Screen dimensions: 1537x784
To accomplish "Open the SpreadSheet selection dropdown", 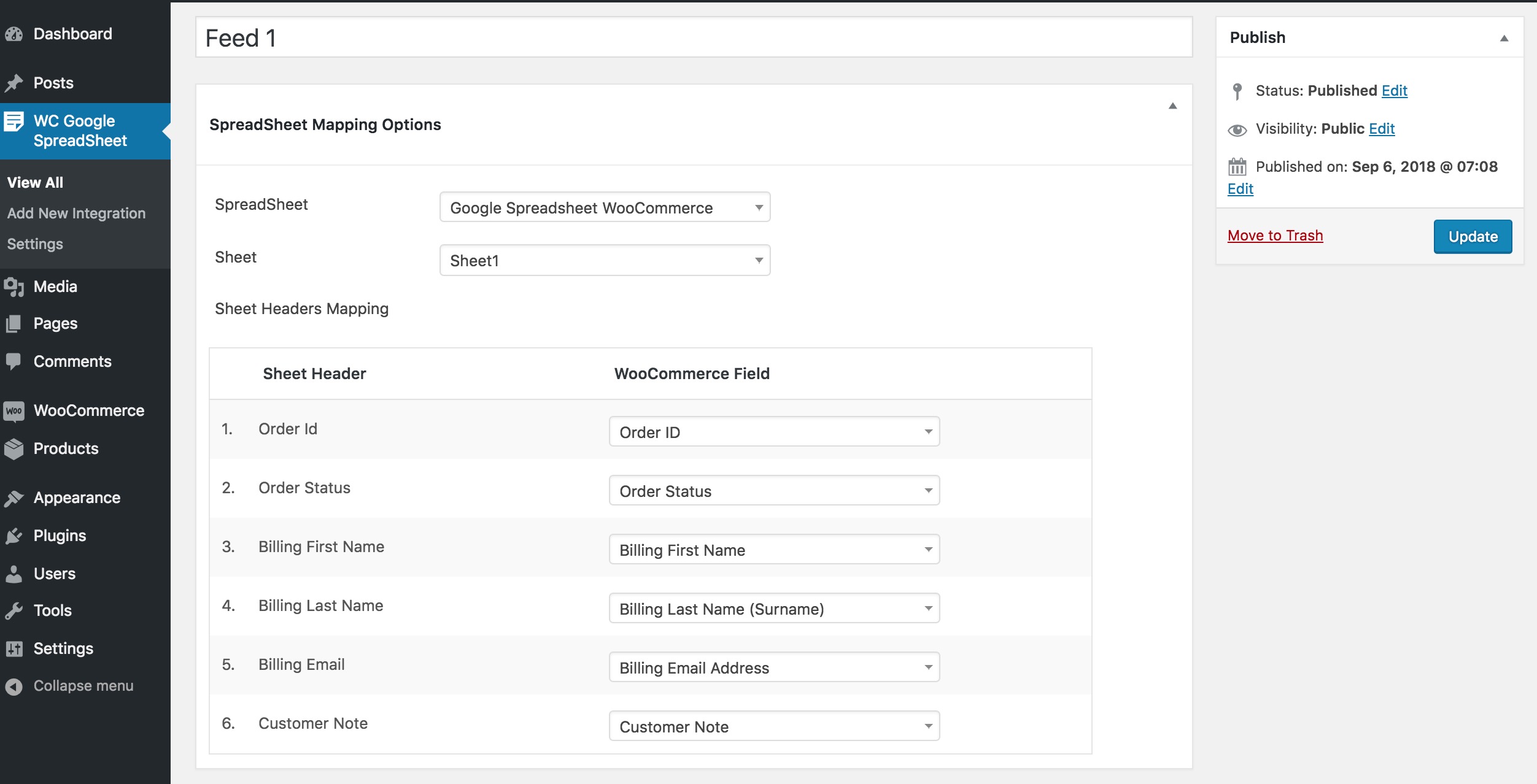I will [604, 207].
